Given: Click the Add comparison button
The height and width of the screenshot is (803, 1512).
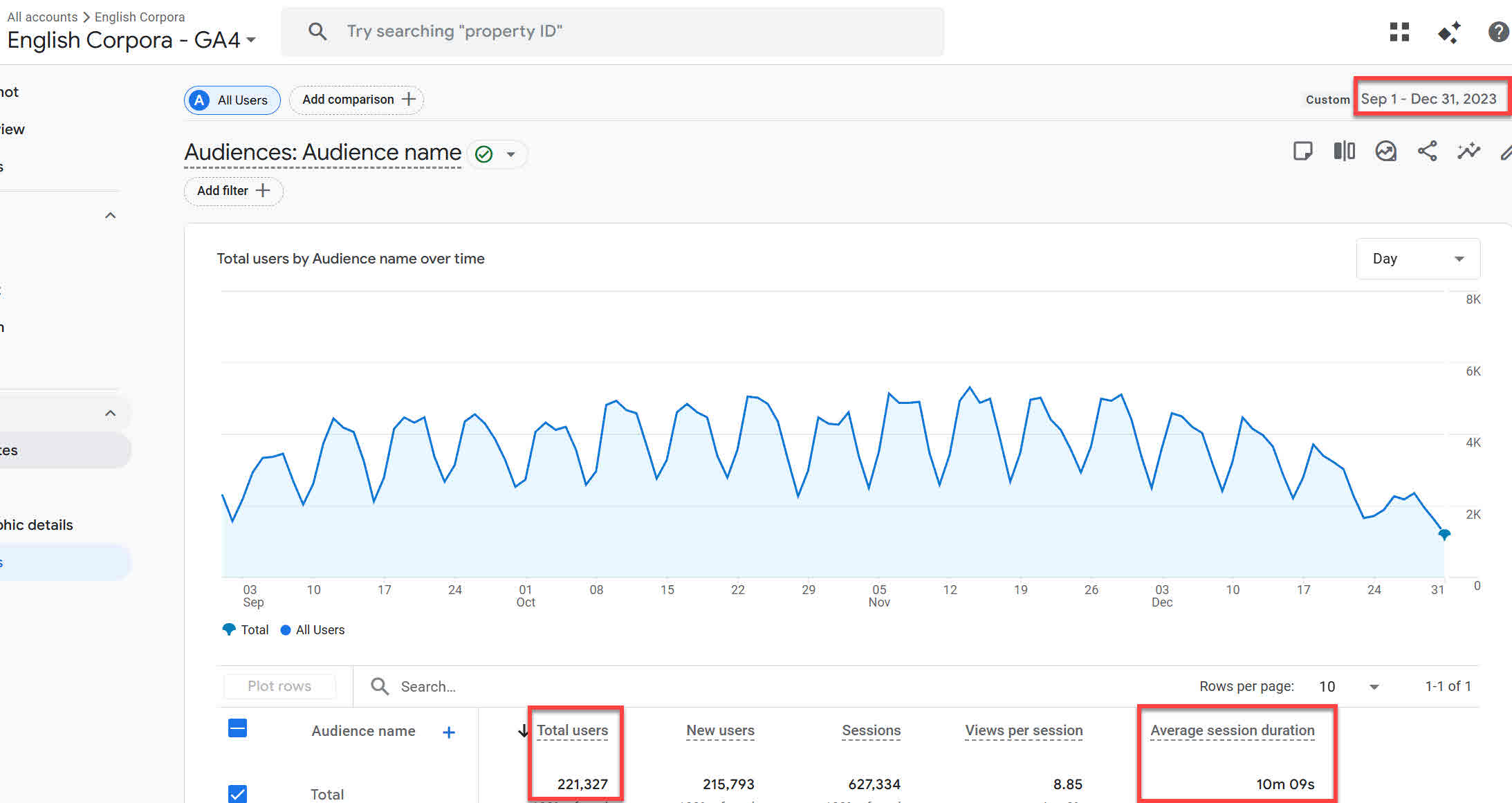Looking at the screenshot, I should click(356, 100).
